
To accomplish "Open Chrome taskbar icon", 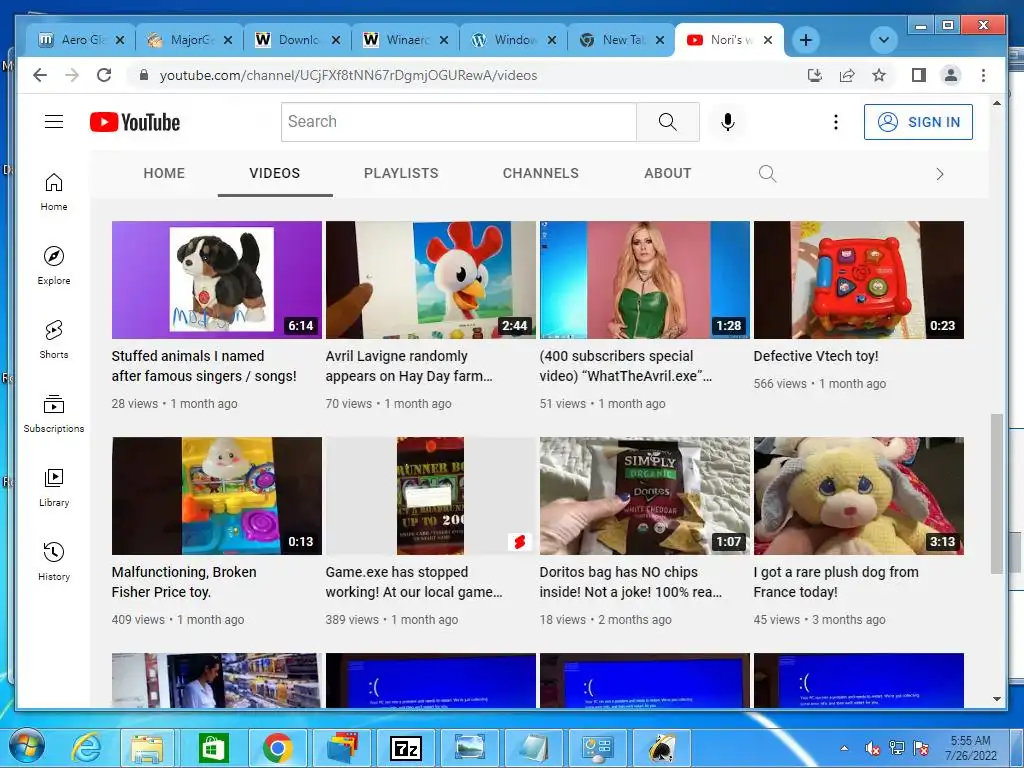I will pos(278,748).
